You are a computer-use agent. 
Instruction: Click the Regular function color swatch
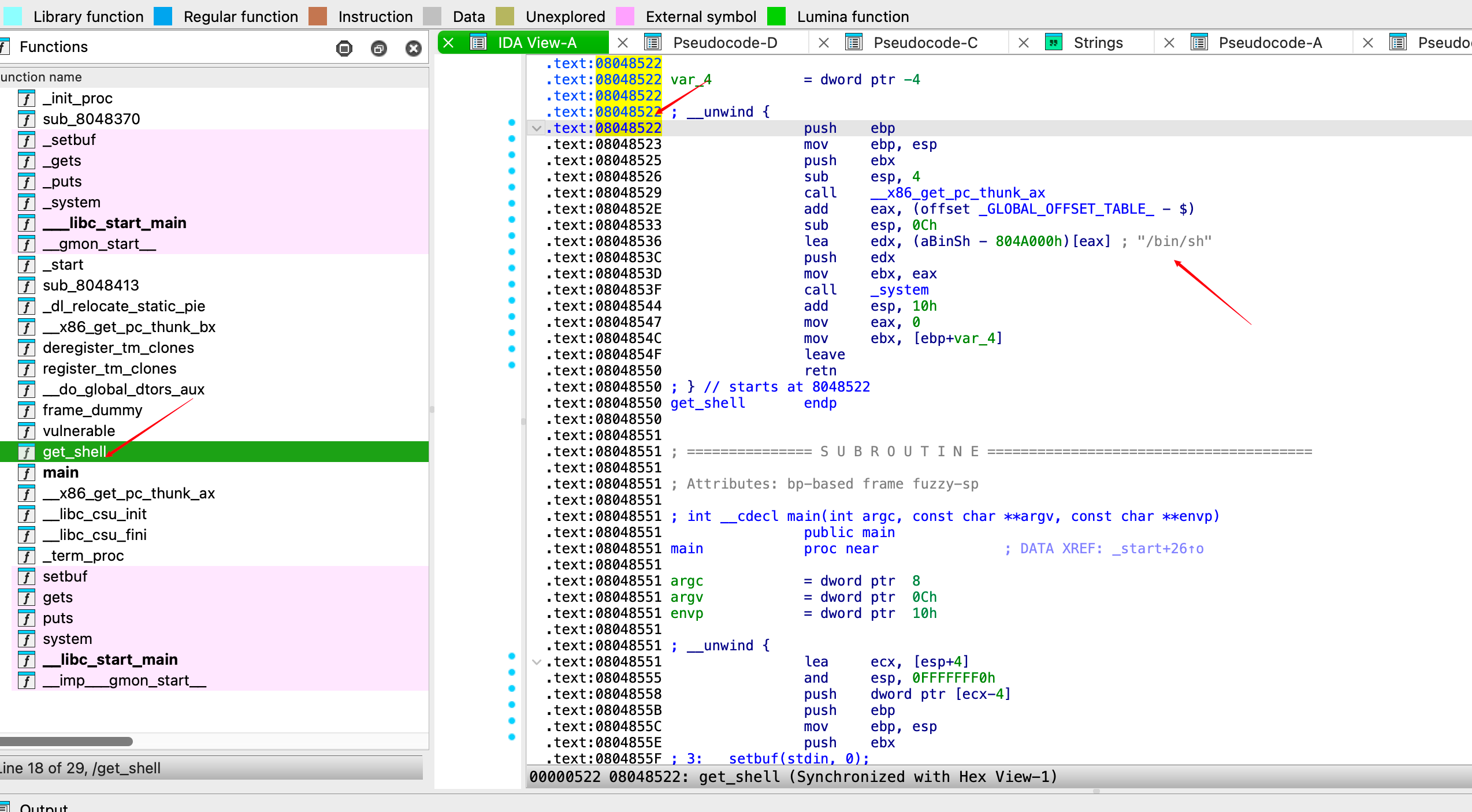click(163, 16)
